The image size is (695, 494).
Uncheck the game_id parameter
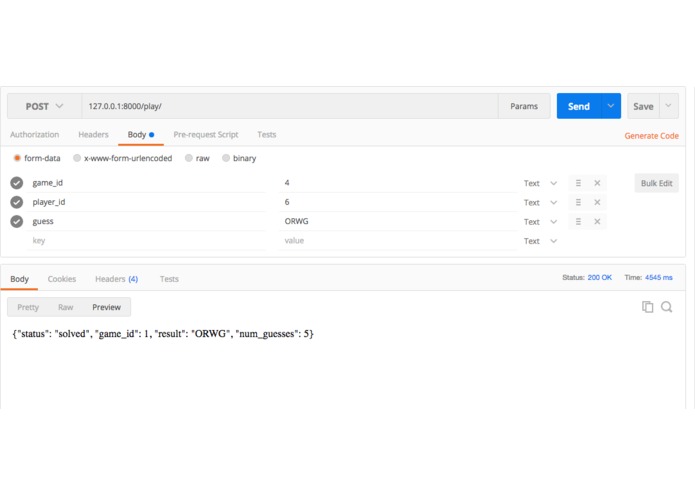(x=17, y=183)
